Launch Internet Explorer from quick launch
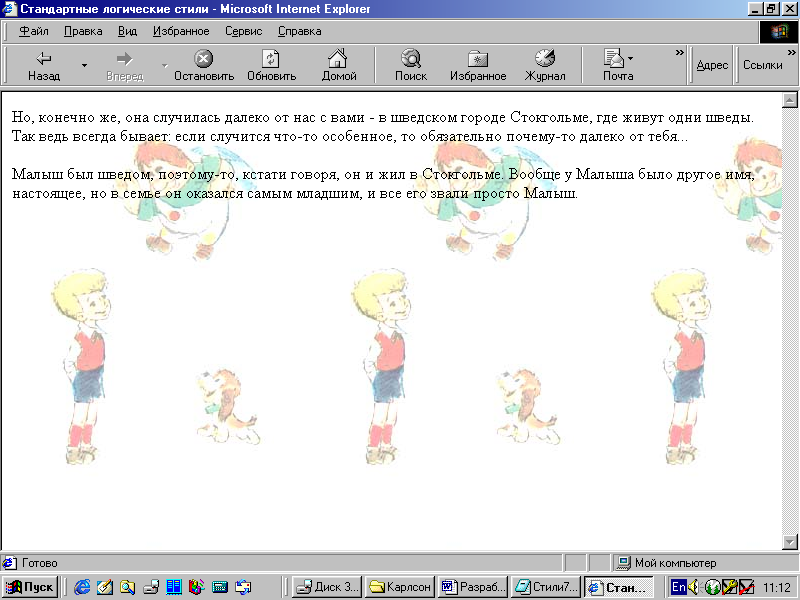 [x=82, y=587]
